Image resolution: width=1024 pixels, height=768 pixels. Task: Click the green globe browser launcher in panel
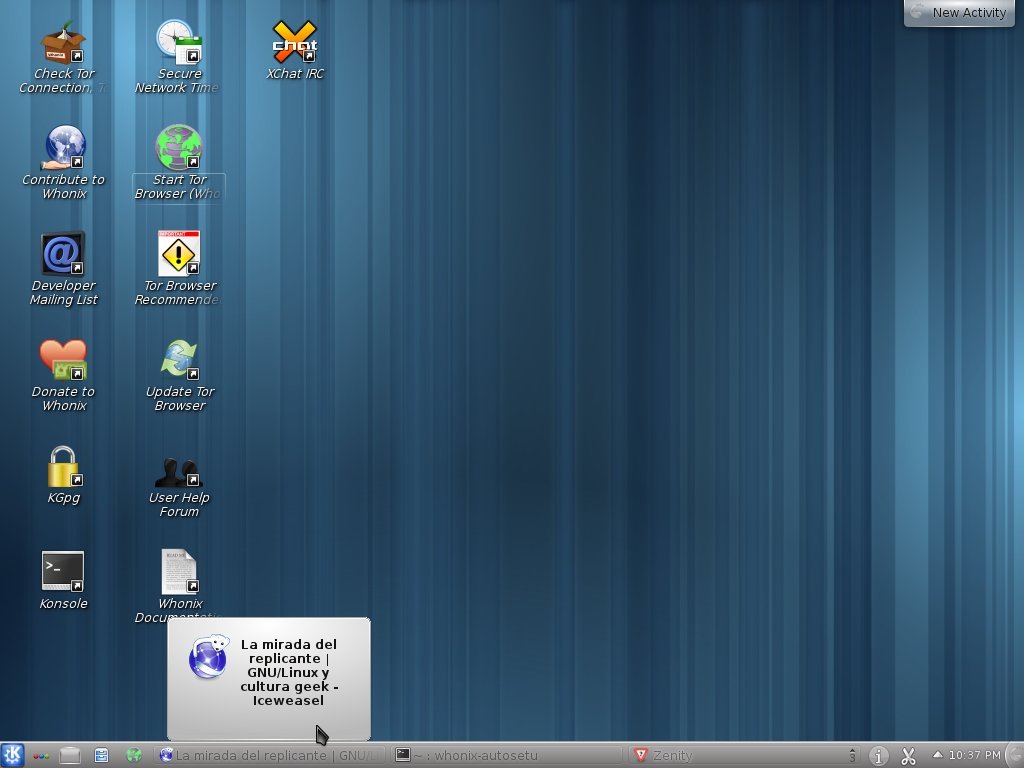134,756
